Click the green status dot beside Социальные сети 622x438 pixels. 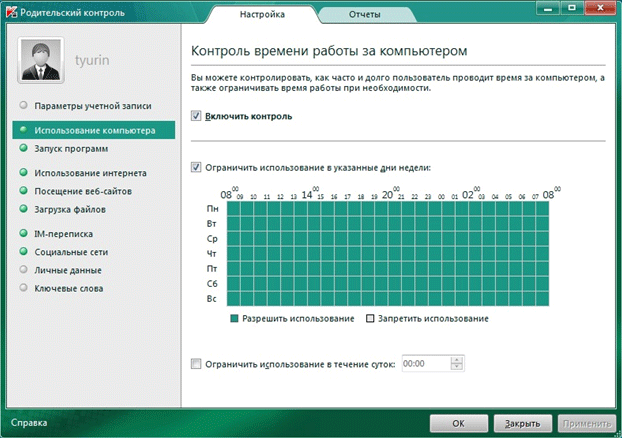point(23,252)
